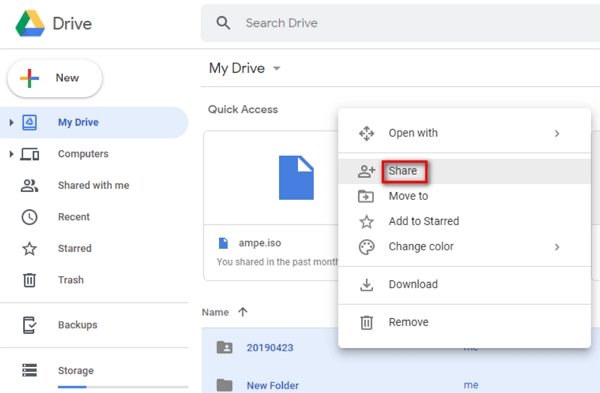
Task: Click the colorful plus icon in New
Action: coord(29,78)
